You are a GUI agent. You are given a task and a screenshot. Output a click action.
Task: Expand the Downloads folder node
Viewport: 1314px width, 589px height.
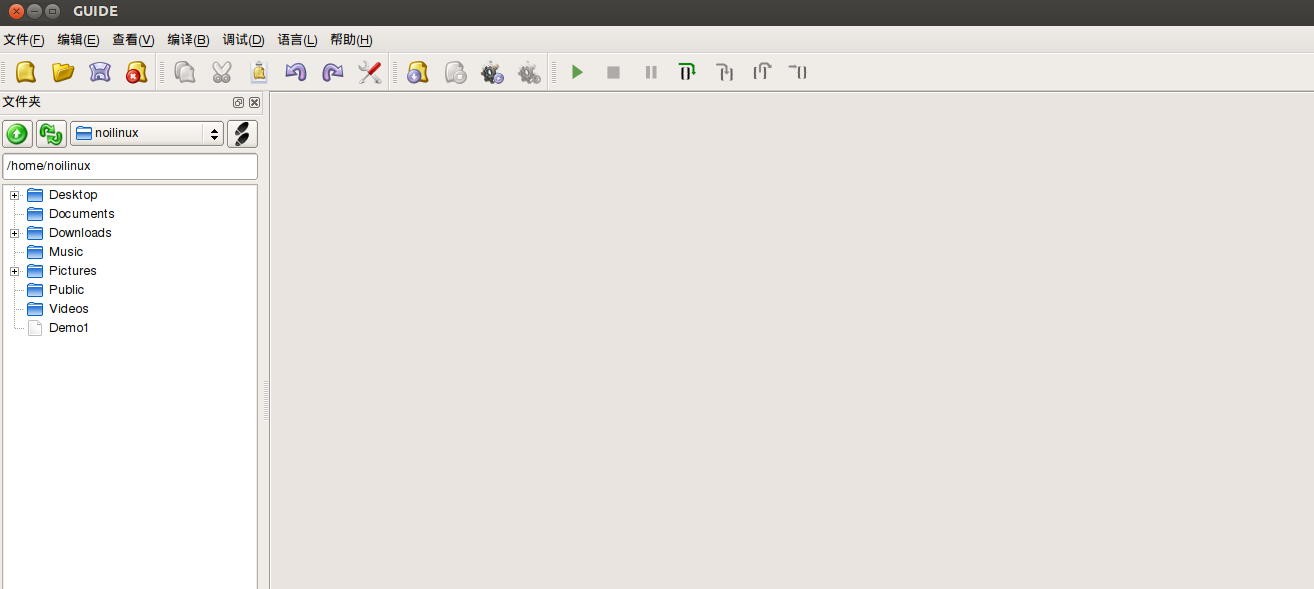point(15,233)
